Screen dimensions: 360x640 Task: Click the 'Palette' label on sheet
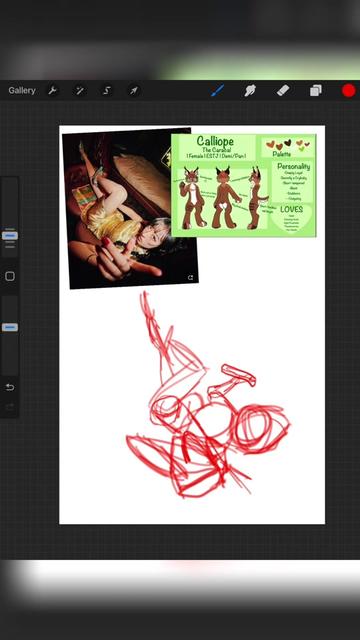tap(282, 154)
